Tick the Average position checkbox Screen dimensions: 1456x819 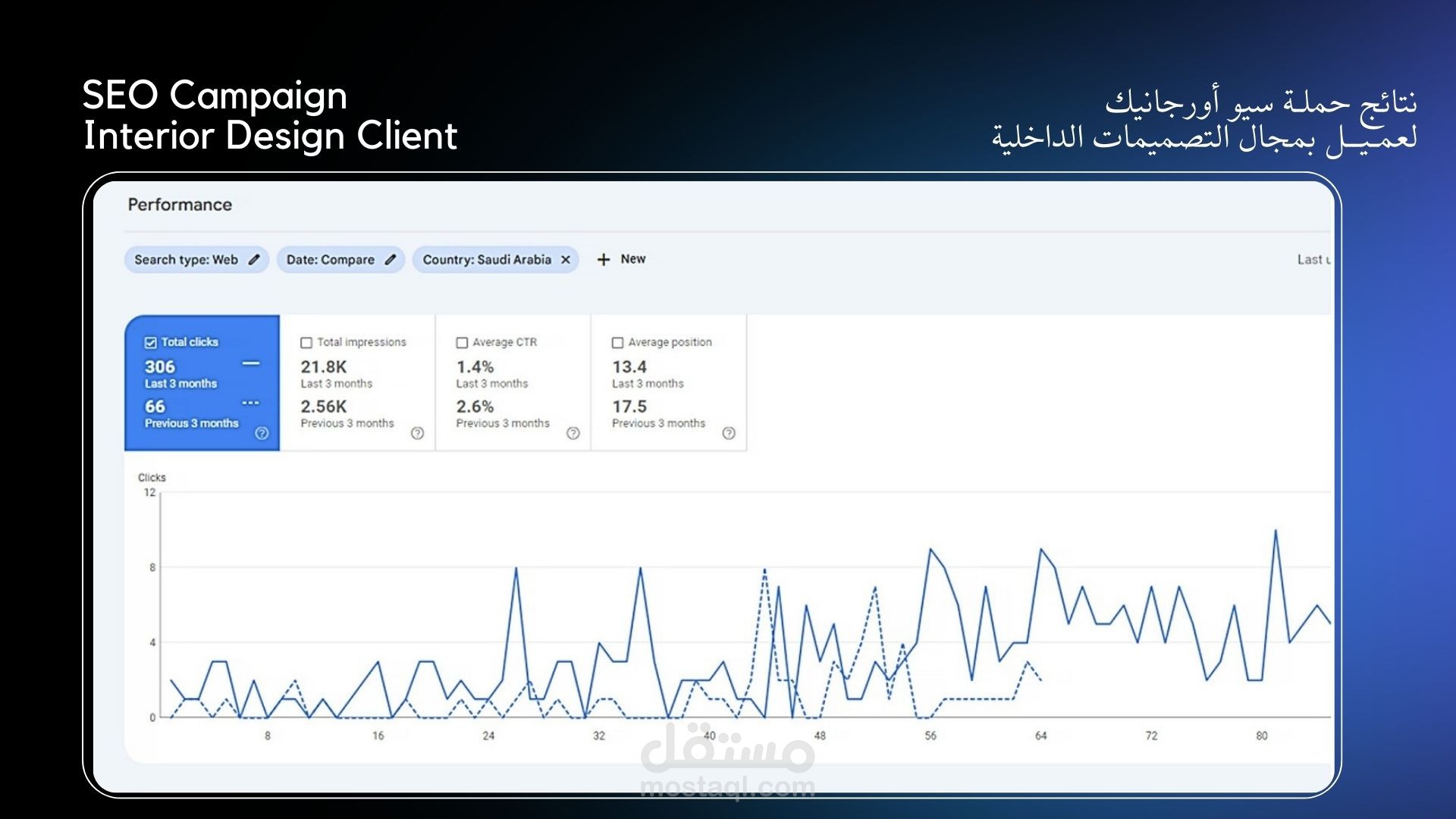click(617, 343)
